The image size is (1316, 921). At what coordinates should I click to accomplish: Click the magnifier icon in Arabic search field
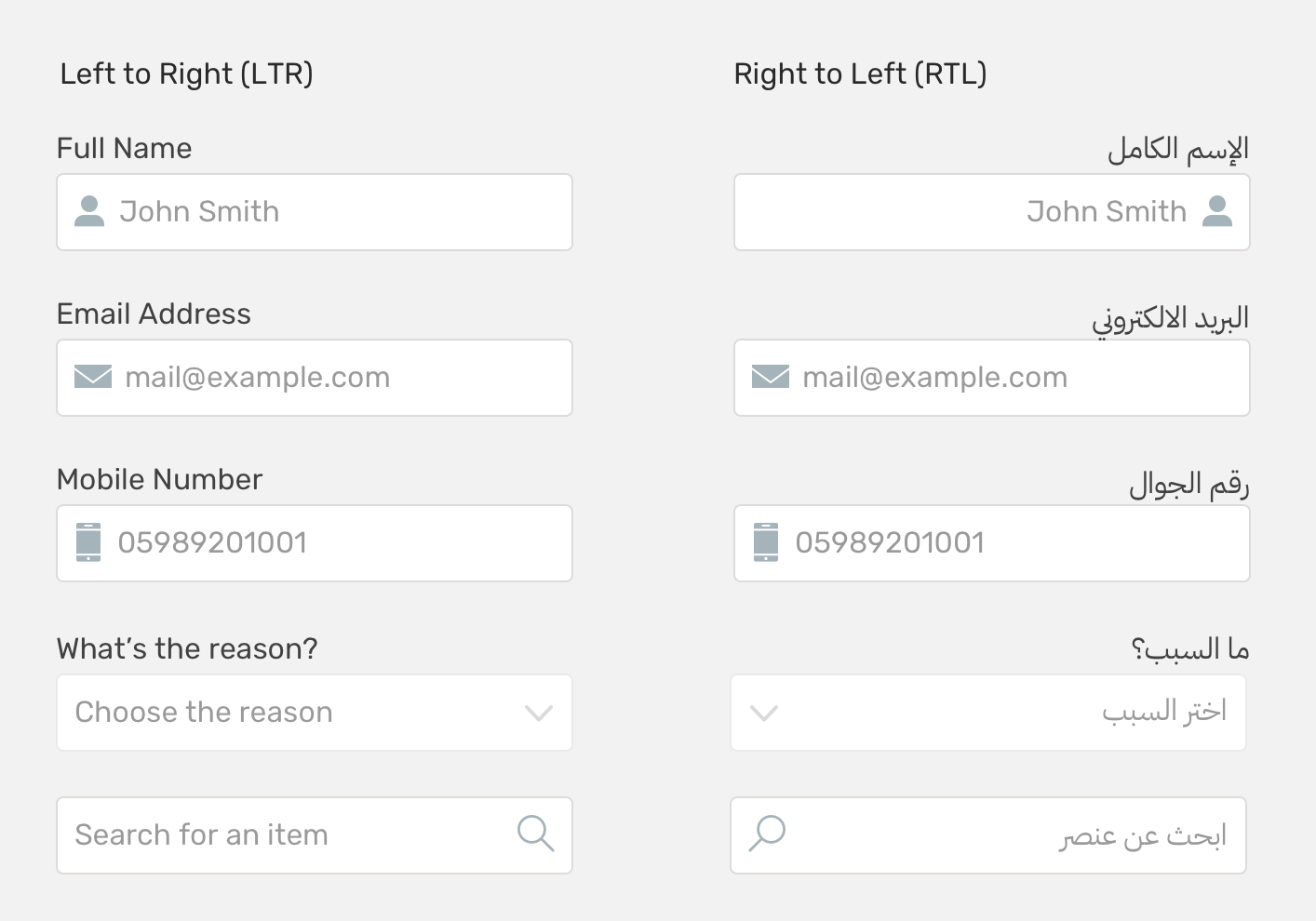[x=768, y=834]
